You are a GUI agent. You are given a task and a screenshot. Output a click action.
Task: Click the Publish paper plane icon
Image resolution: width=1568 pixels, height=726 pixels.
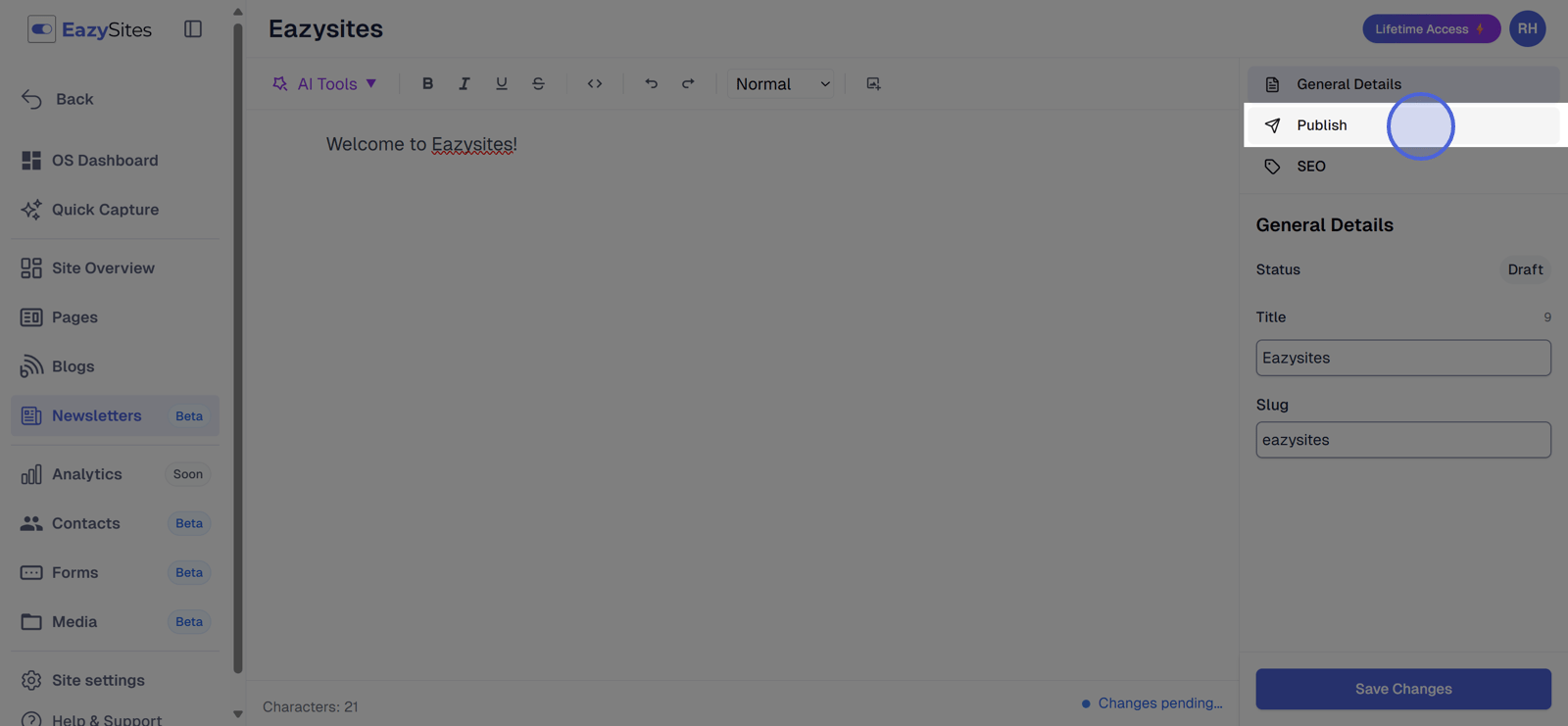point(1272,125)
